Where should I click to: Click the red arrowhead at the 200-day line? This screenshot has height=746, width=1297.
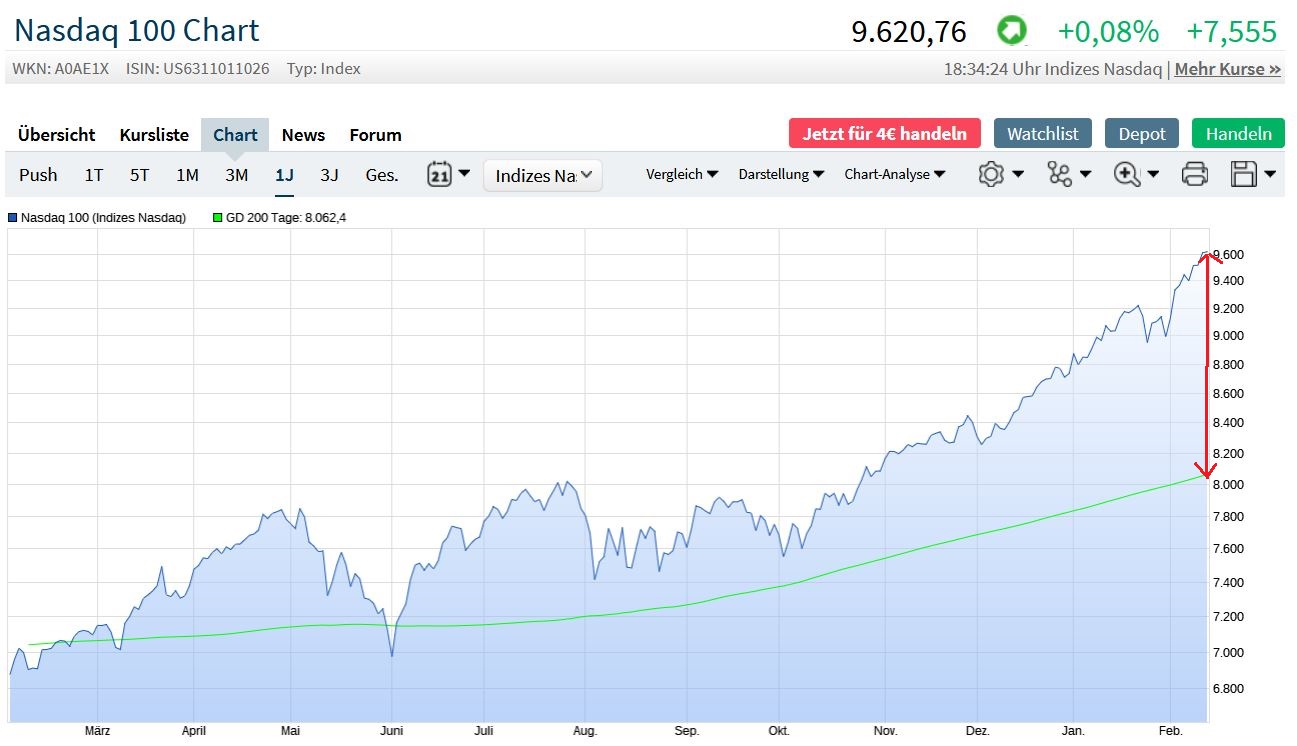[x=1206, y=470]
